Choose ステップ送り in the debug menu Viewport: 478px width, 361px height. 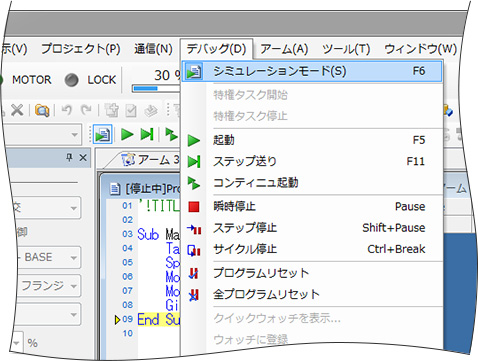[312, 161]
